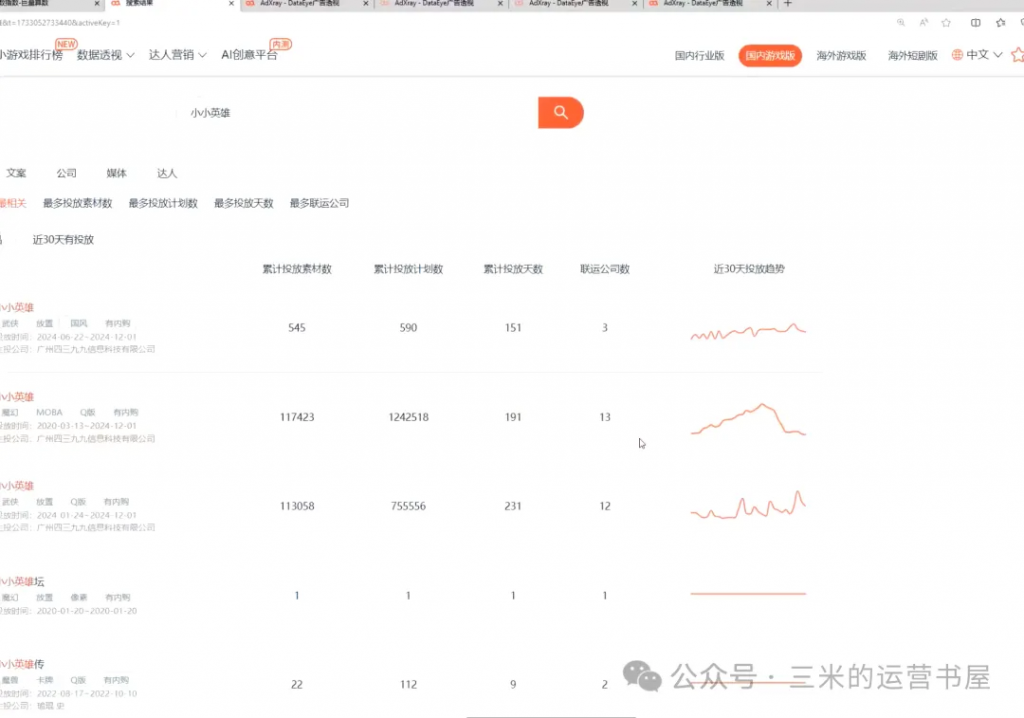Expand the 数据透视 dropdown menu
1024x718 pixels.
click(105, 55)
